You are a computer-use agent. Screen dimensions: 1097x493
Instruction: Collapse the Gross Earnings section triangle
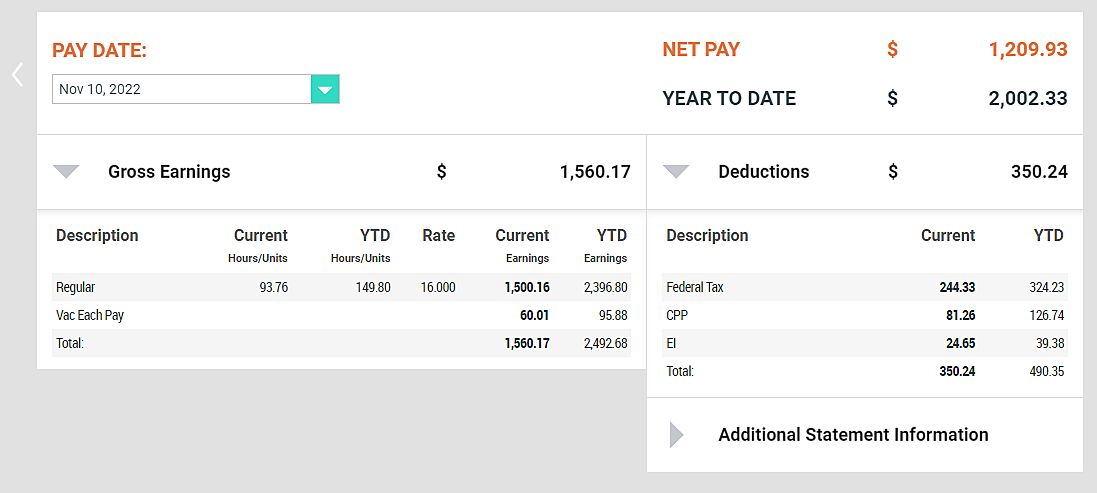(66, 172)
